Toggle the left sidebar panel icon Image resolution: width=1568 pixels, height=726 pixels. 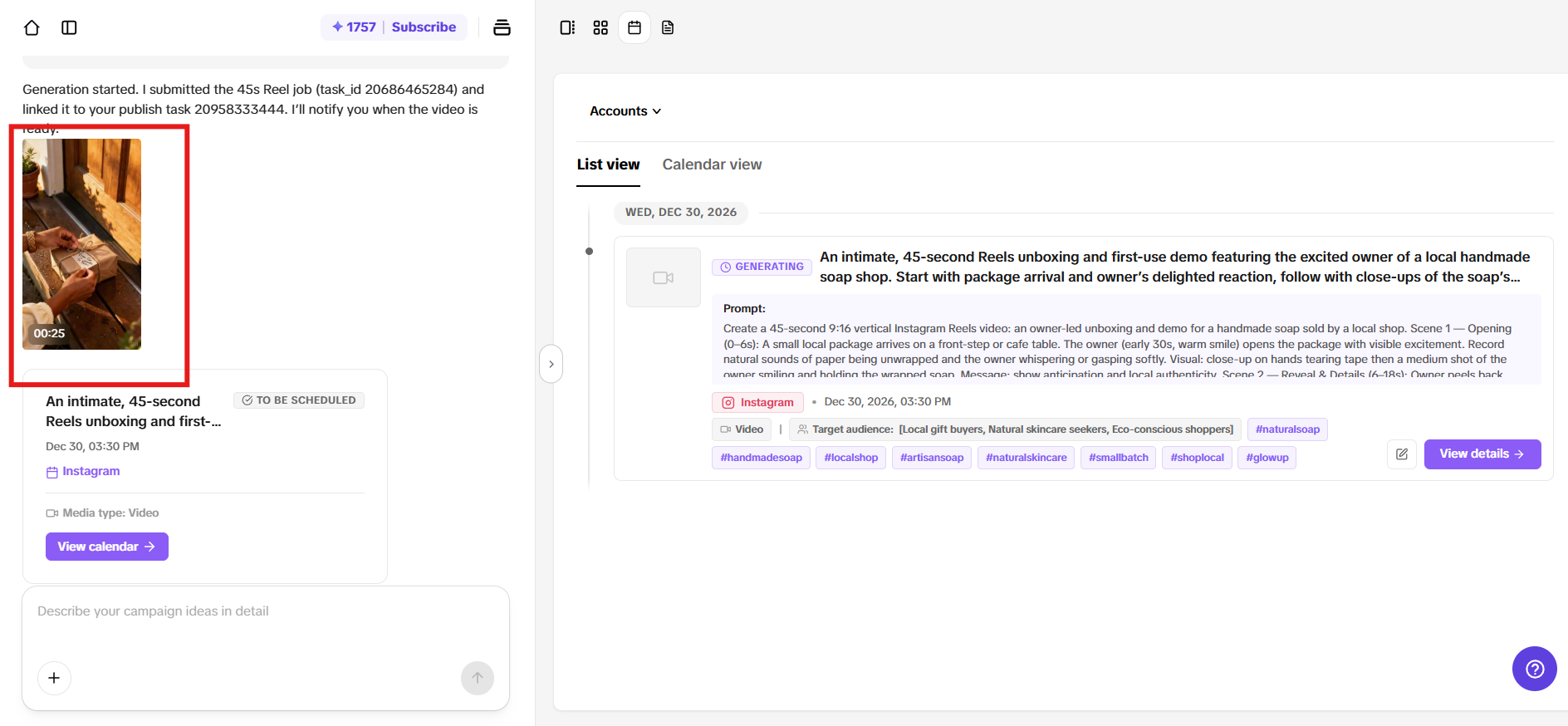[69, 27]
